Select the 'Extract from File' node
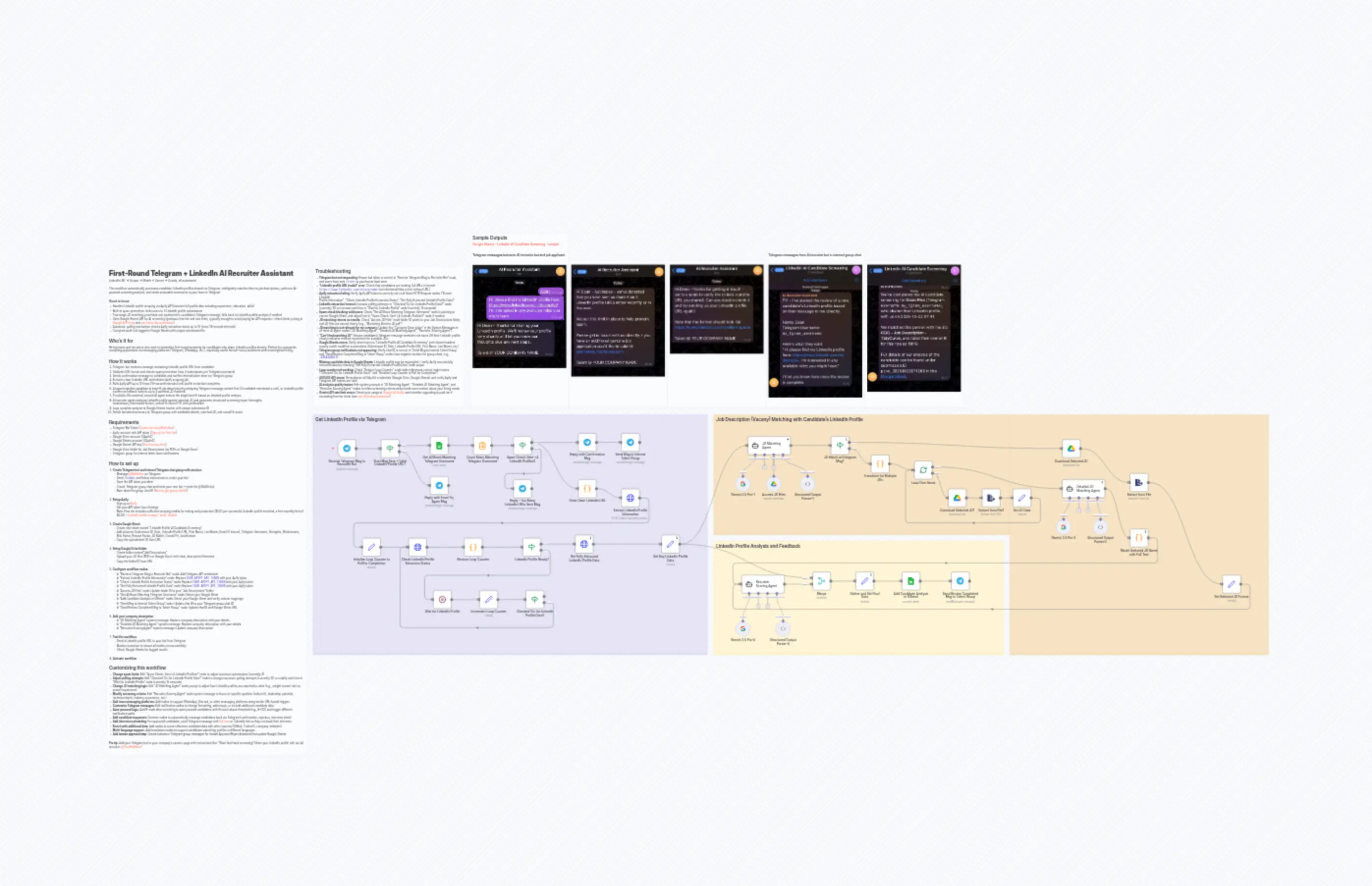Screen dimensions: 1372x886 coord(1138,483)
